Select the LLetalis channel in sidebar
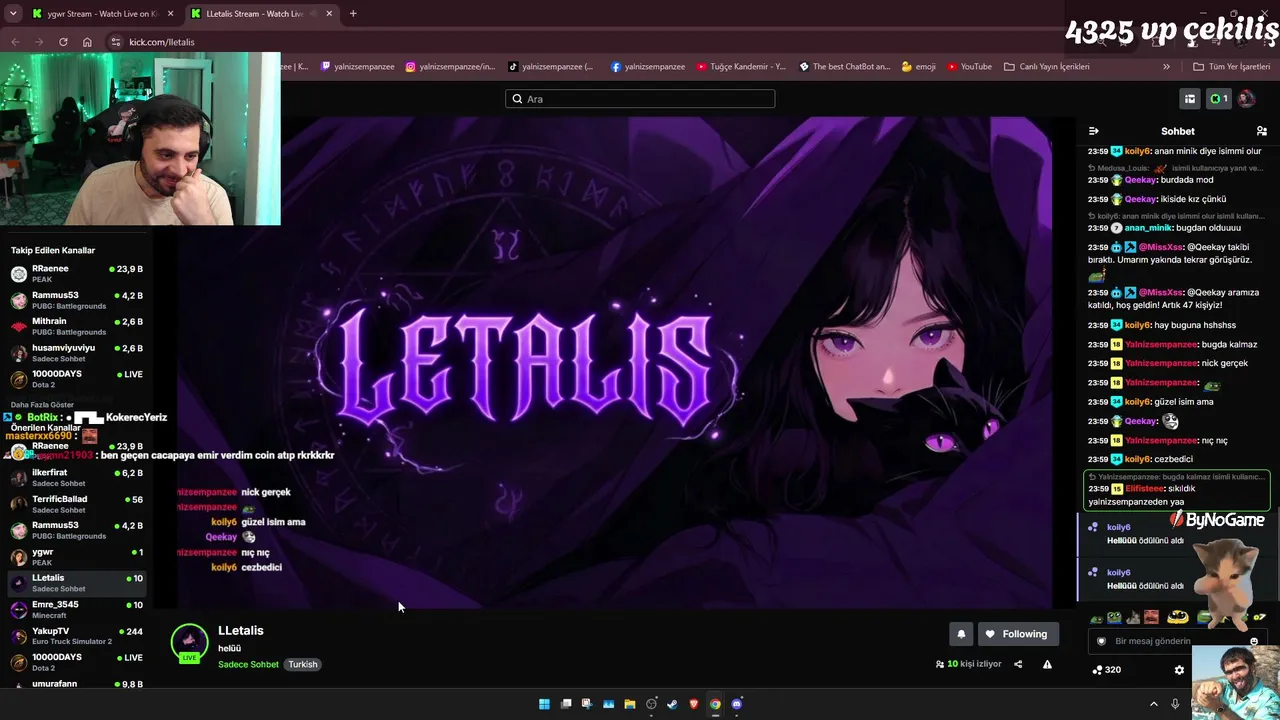 tap(76, 583)
